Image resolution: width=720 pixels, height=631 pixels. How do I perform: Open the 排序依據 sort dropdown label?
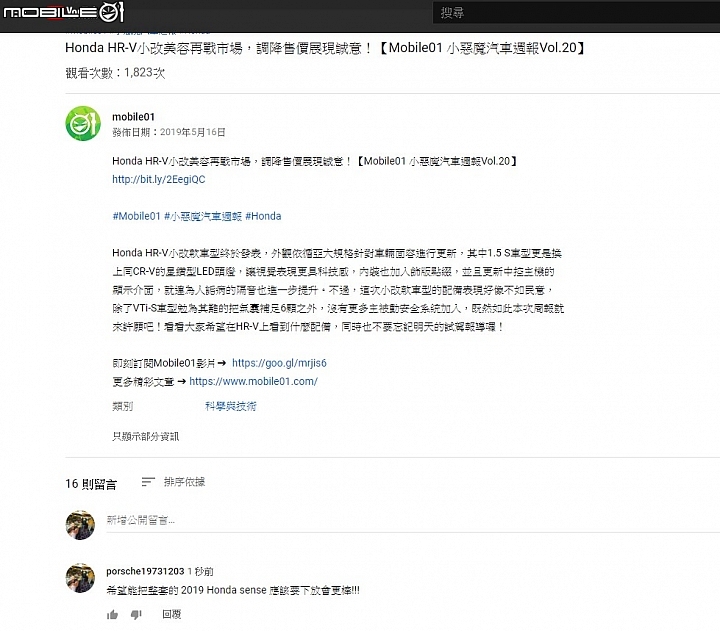[184, 482]
